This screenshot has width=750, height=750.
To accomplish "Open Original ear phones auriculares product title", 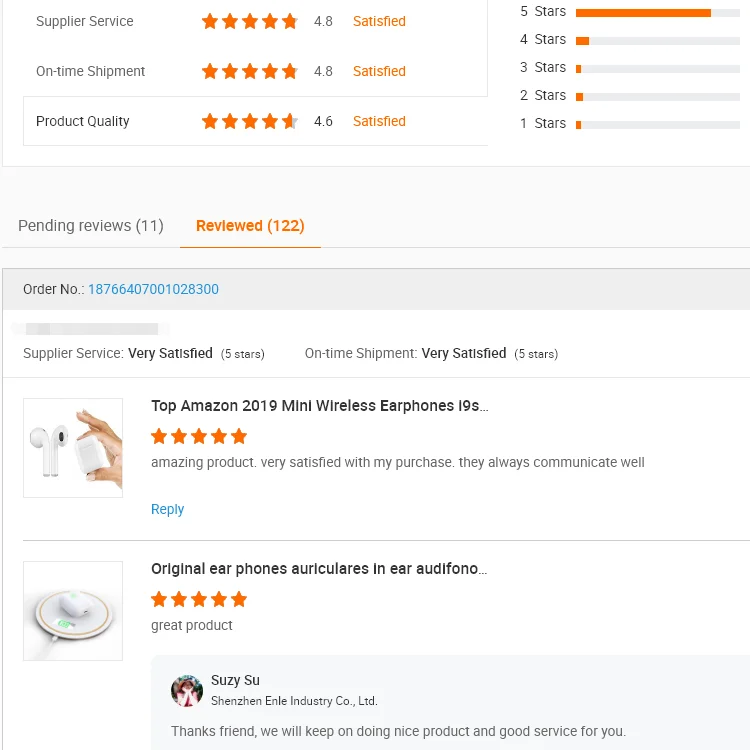I will 319,568.
